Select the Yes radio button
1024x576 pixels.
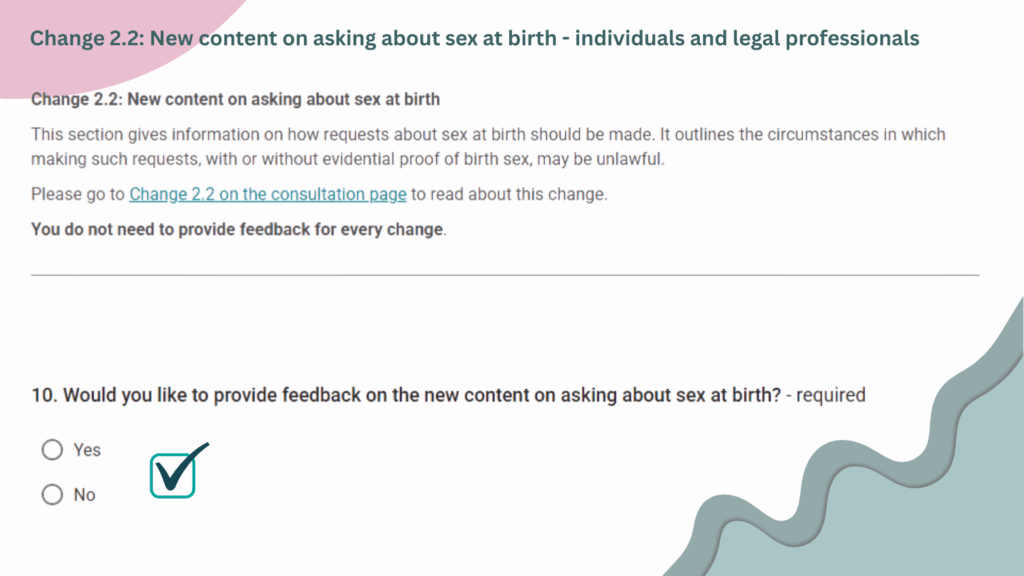pos(52,450)
